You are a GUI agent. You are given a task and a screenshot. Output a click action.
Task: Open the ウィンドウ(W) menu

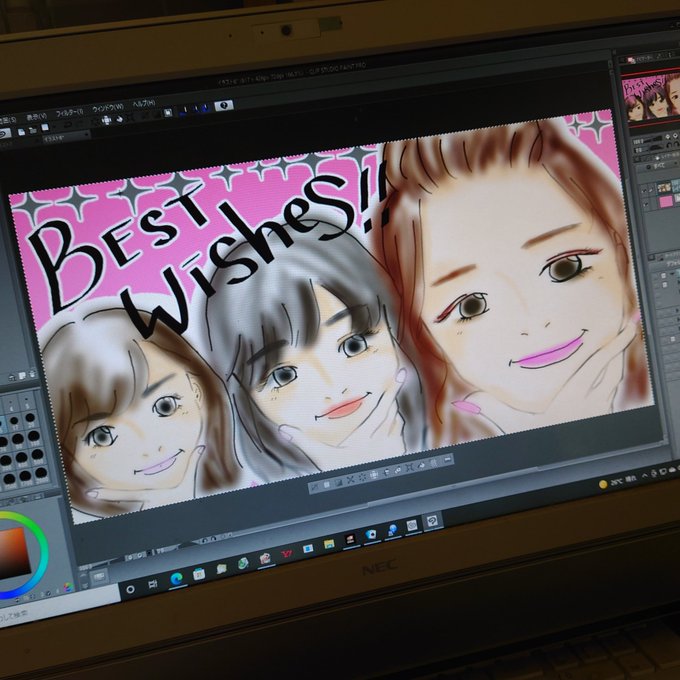click(108, 107)
